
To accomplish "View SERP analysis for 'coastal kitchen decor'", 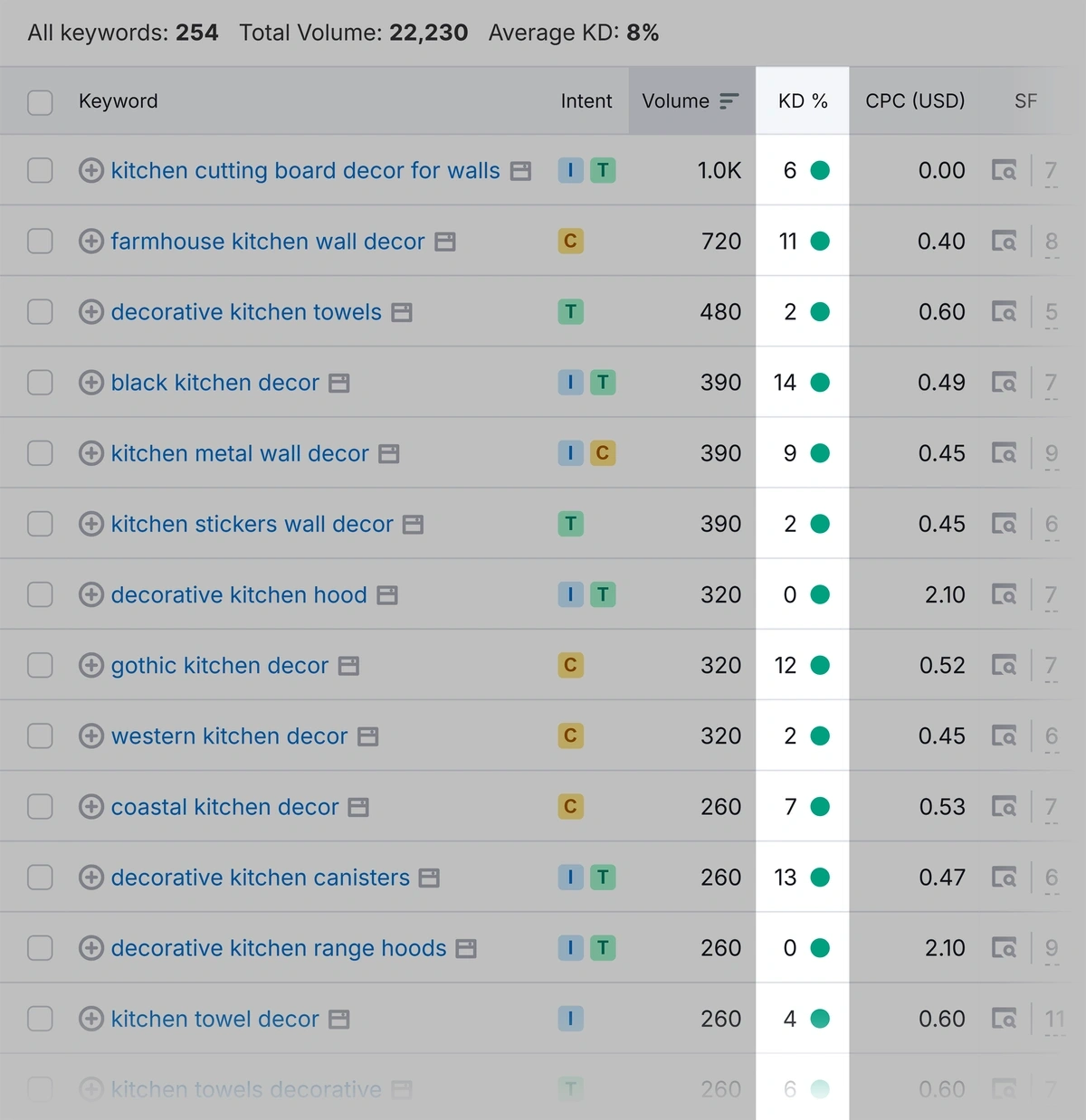I will click(1004, 807).
